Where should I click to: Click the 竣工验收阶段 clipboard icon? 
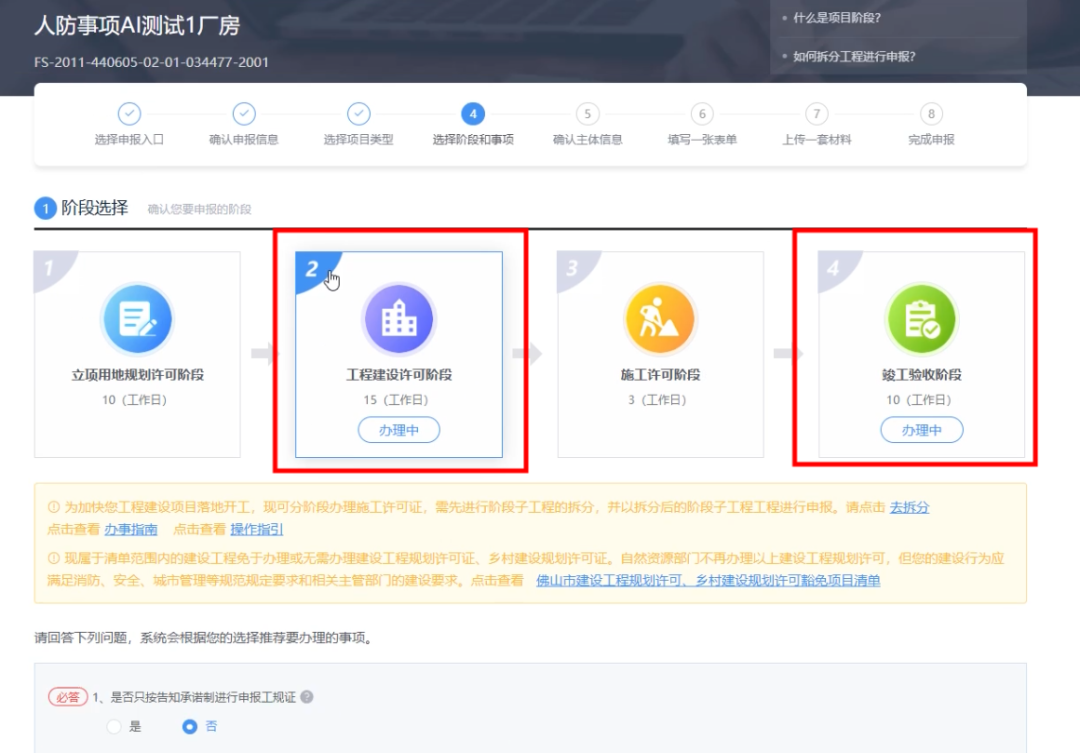pos(921,320)
